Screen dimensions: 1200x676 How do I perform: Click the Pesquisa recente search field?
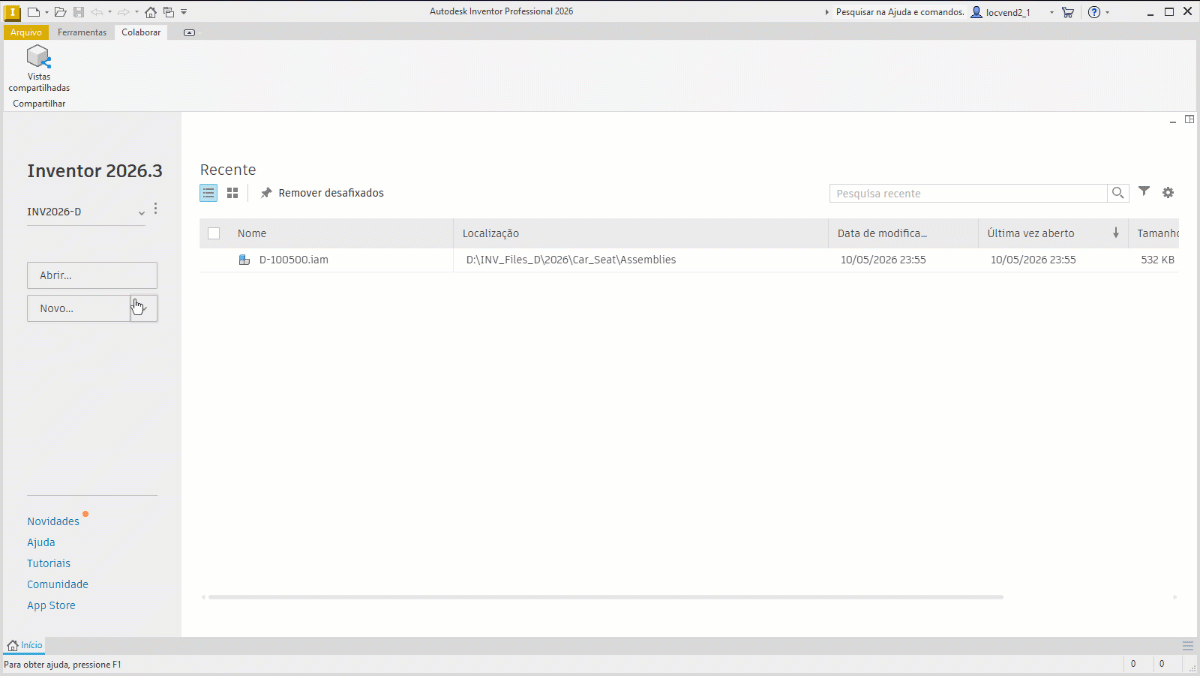[x=968, y=193]
